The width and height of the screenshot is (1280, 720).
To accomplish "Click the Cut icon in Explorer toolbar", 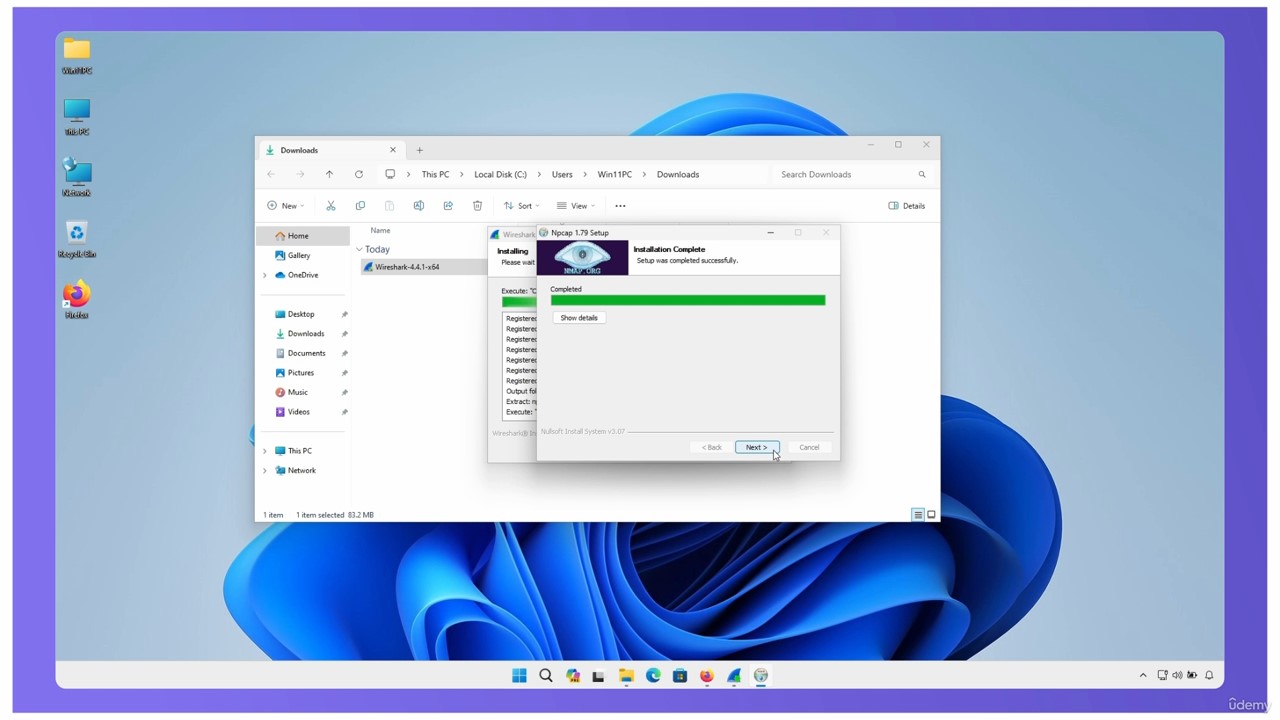I will (331, 206).
